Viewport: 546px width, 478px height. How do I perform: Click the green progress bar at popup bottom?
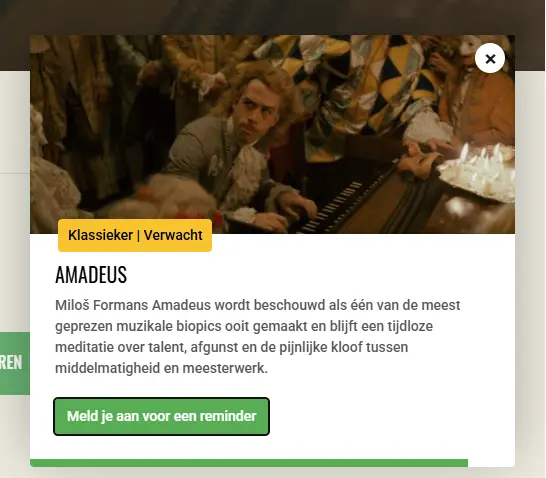coord(249,463)
